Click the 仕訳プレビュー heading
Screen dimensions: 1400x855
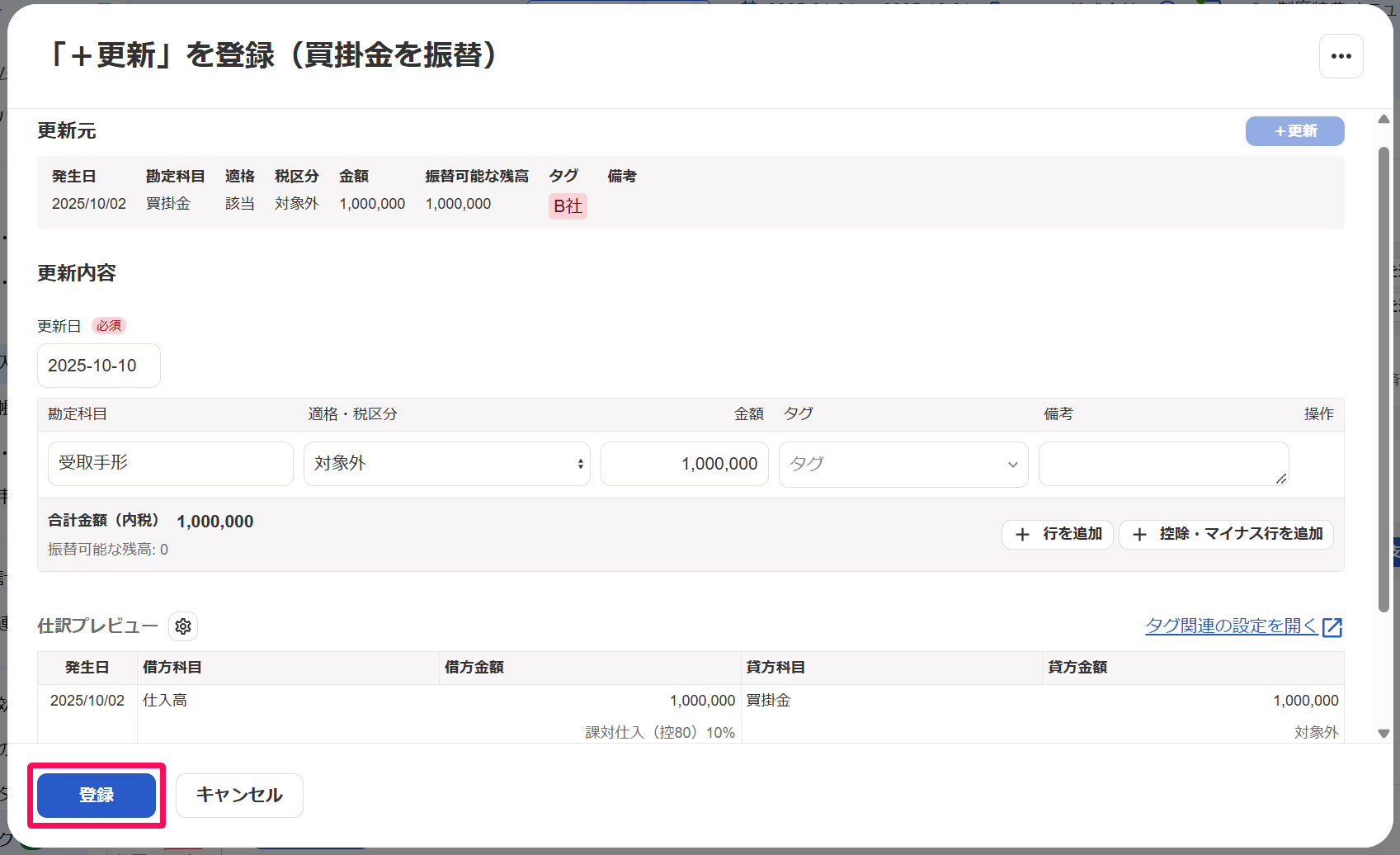[97, 626]
